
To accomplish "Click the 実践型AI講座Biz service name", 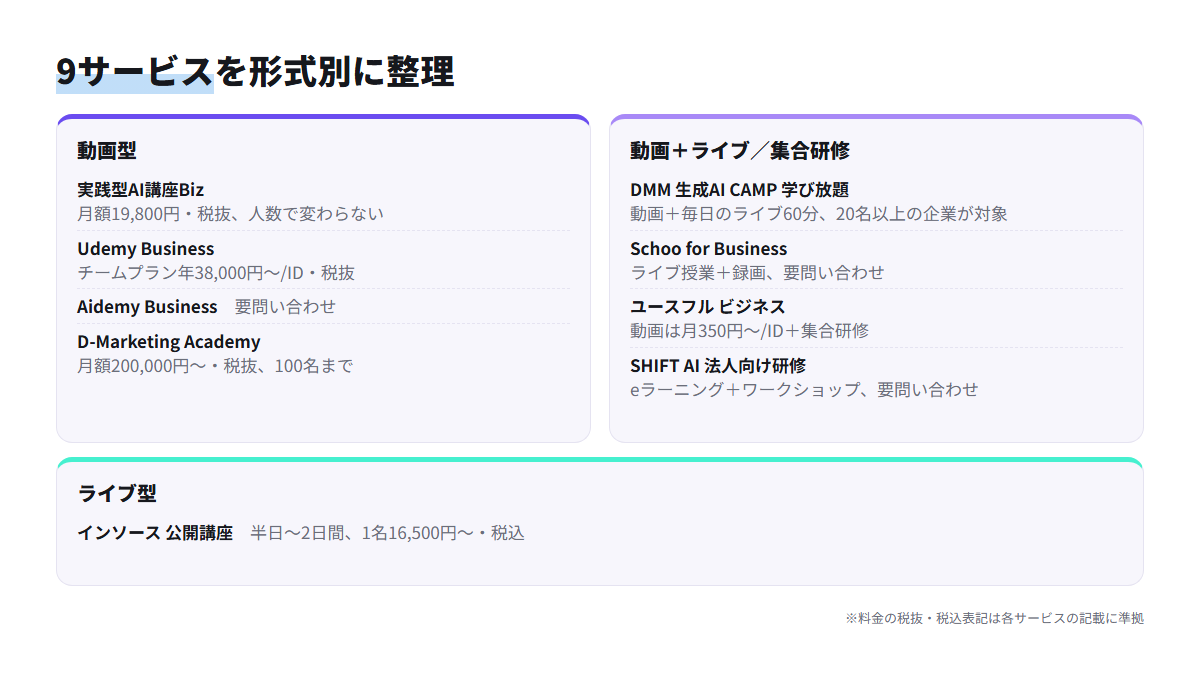I will 141,190.
